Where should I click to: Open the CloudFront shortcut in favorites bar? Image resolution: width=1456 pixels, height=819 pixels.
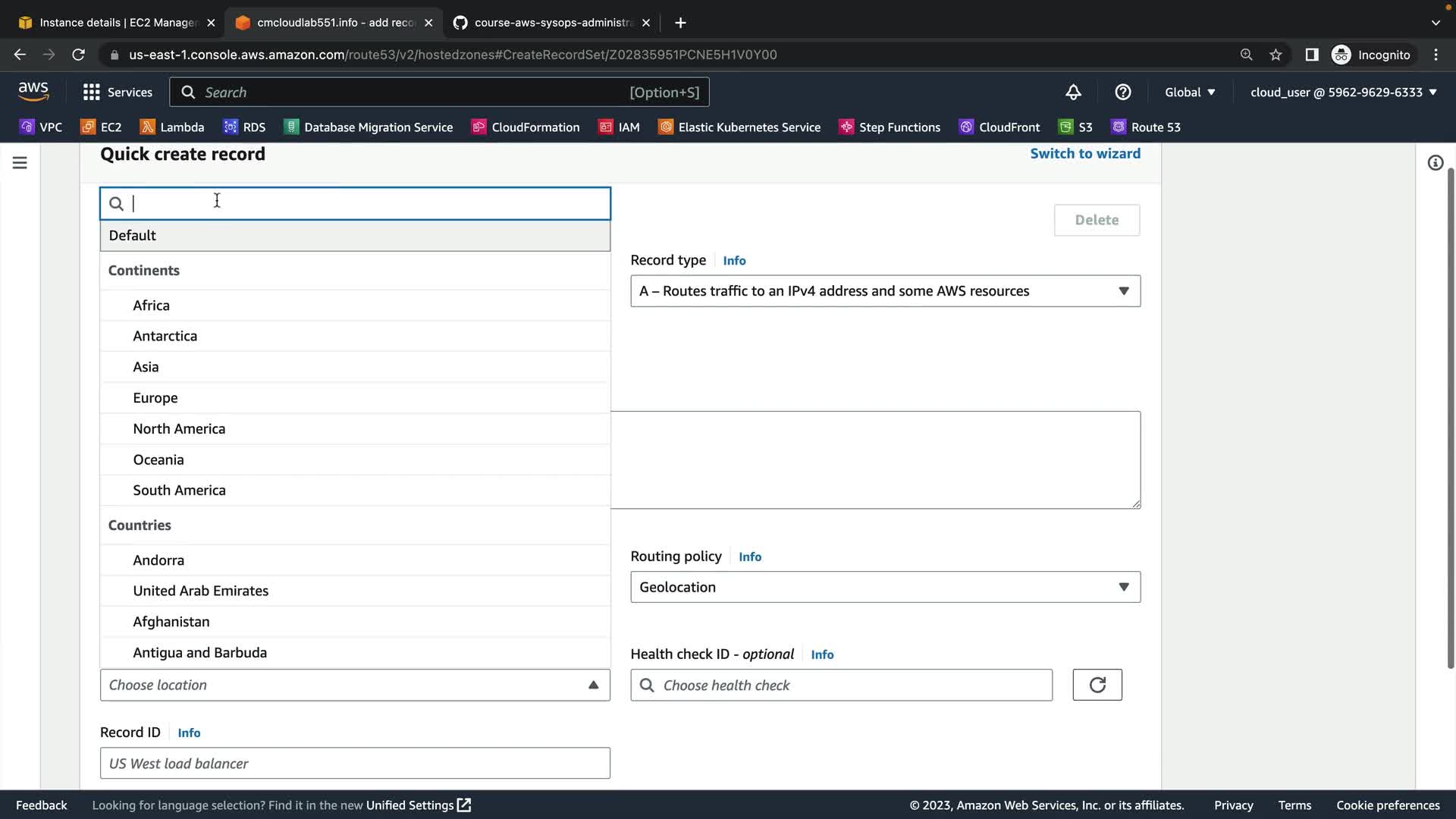click(x=999, y=127)
